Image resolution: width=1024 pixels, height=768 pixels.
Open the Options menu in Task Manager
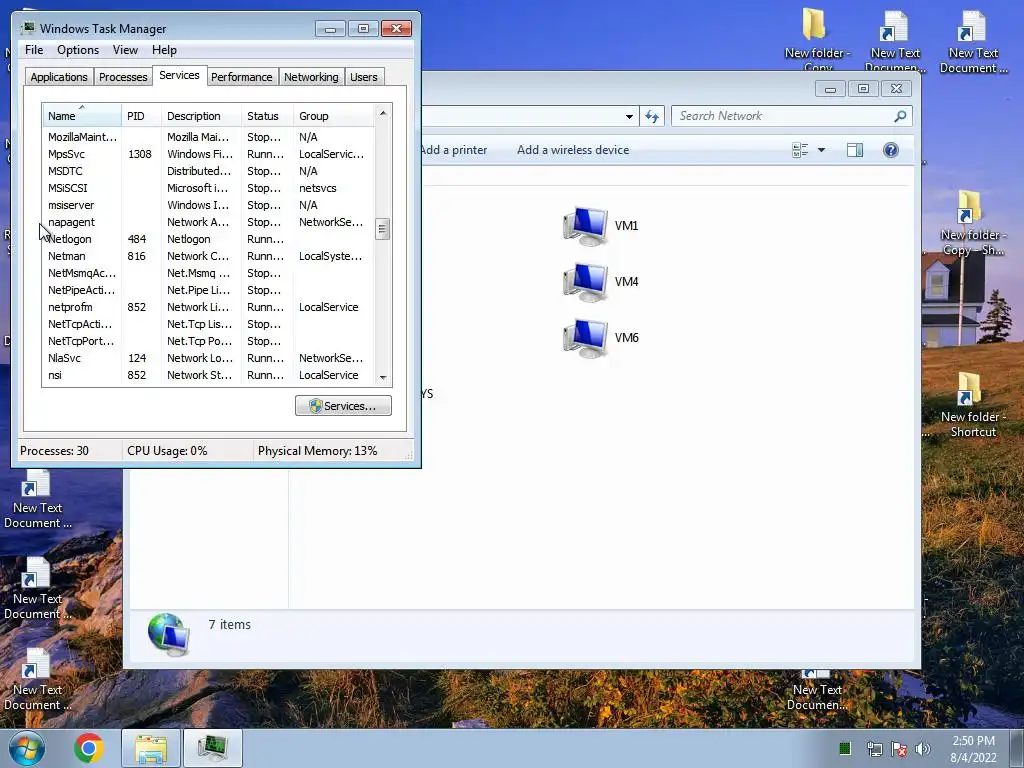(x=78, y=50)
